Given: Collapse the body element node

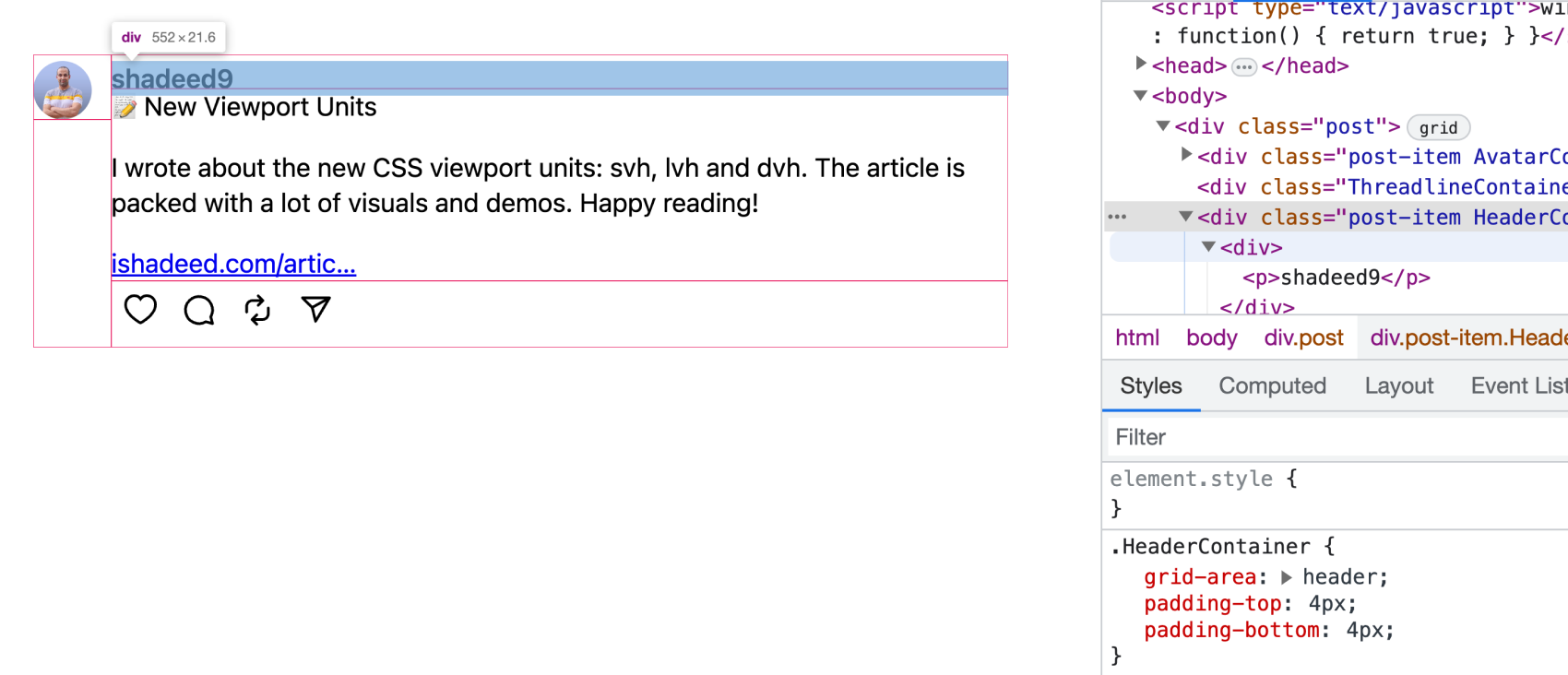Looking at the screenshot, I should 1141,96.
